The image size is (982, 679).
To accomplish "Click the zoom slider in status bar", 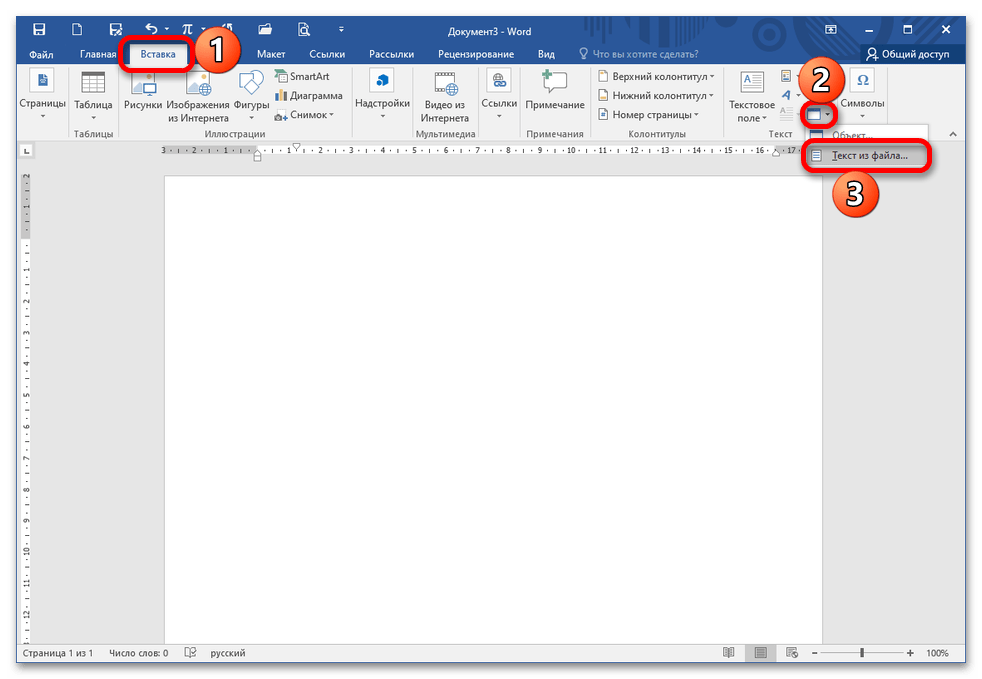I will click(x=862, y=653).
